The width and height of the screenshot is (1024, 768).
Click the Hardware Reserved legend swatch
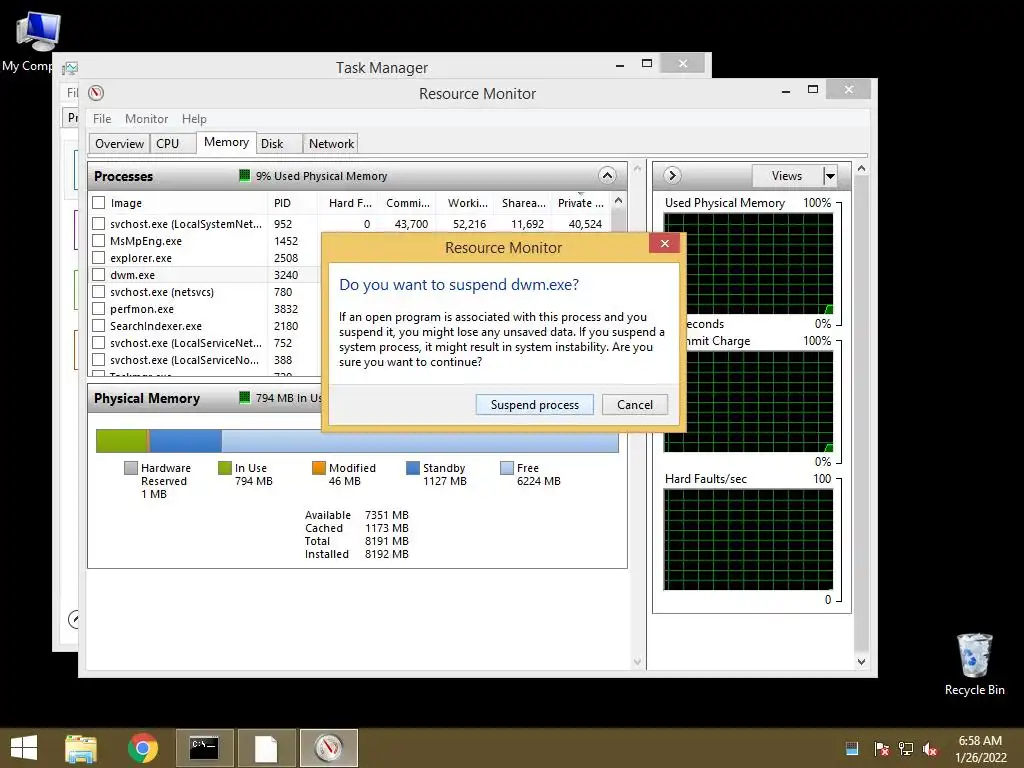(x=131, y=468)
